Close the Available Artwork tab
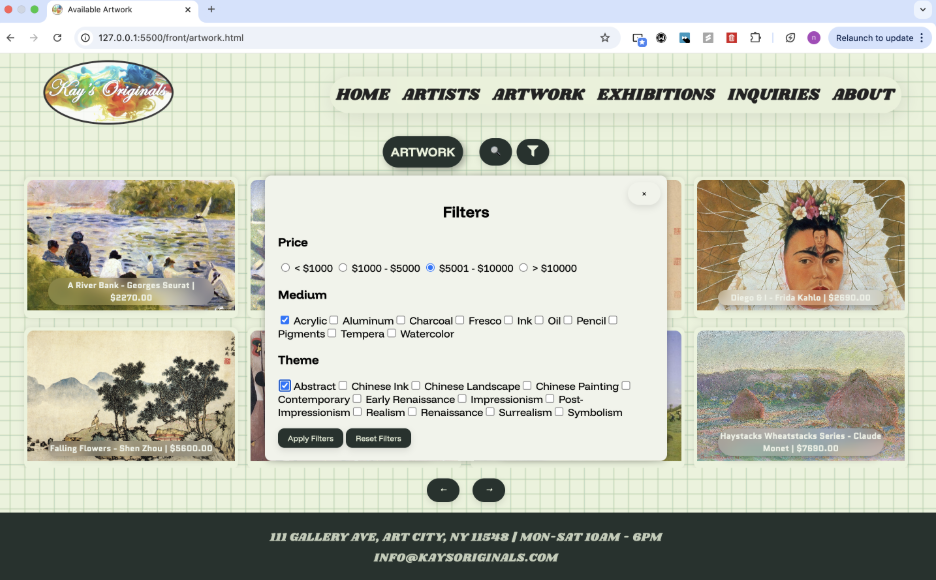 tap(187, 10)
